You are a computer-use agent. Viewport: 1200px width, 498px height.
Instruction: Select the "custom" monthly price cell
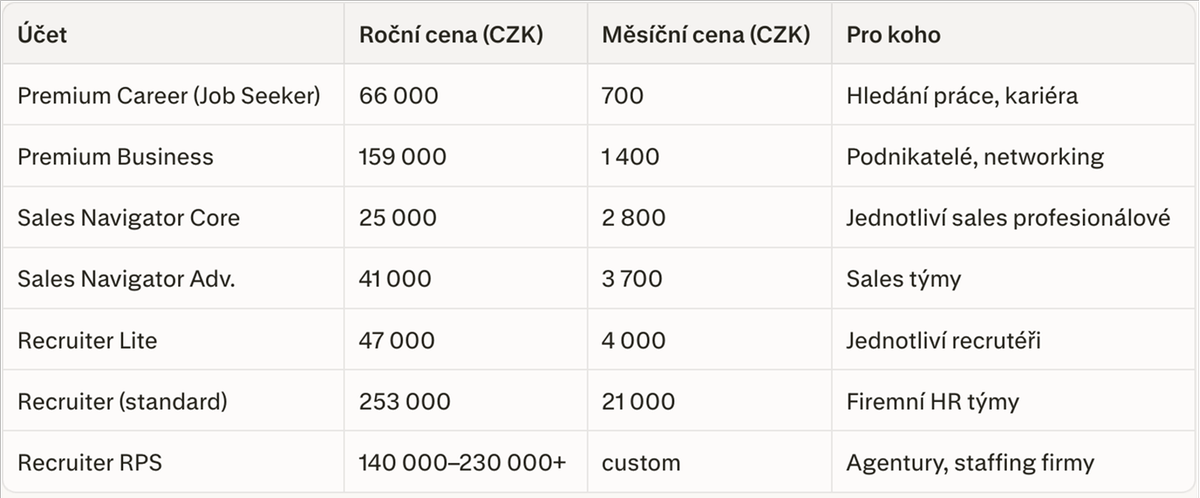pos(640,463)
